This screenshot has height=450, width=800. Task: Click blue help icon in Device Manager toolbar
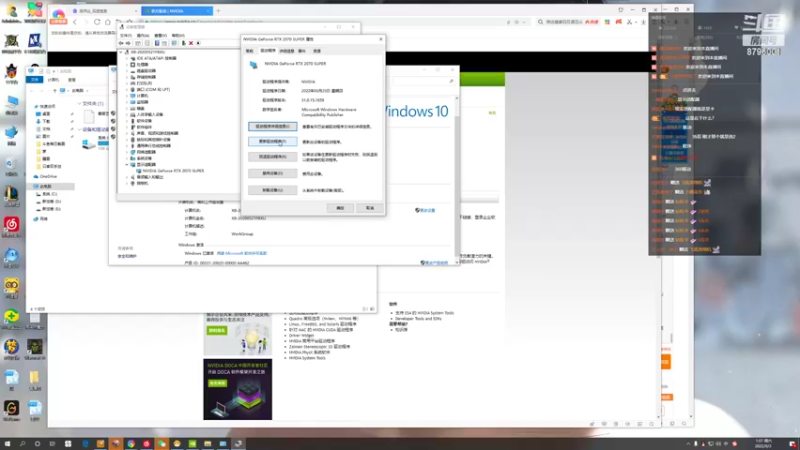point(157,43)
